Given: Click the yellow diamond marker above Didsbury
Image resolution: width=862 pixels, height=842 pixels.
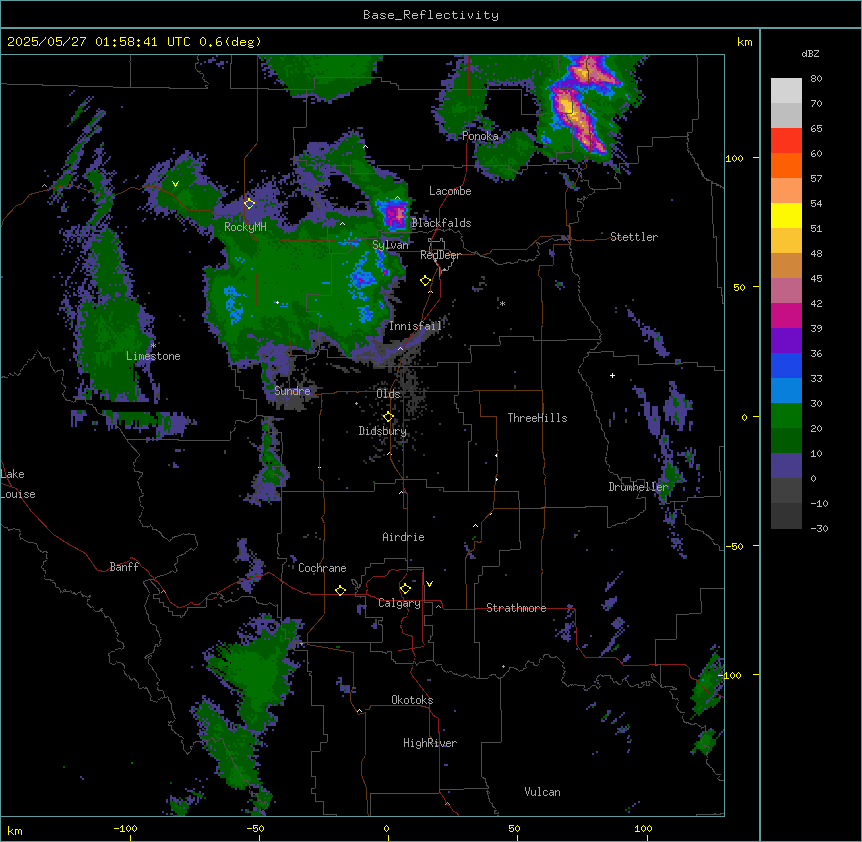Looking at the screenshot, I should pos(389,416).
